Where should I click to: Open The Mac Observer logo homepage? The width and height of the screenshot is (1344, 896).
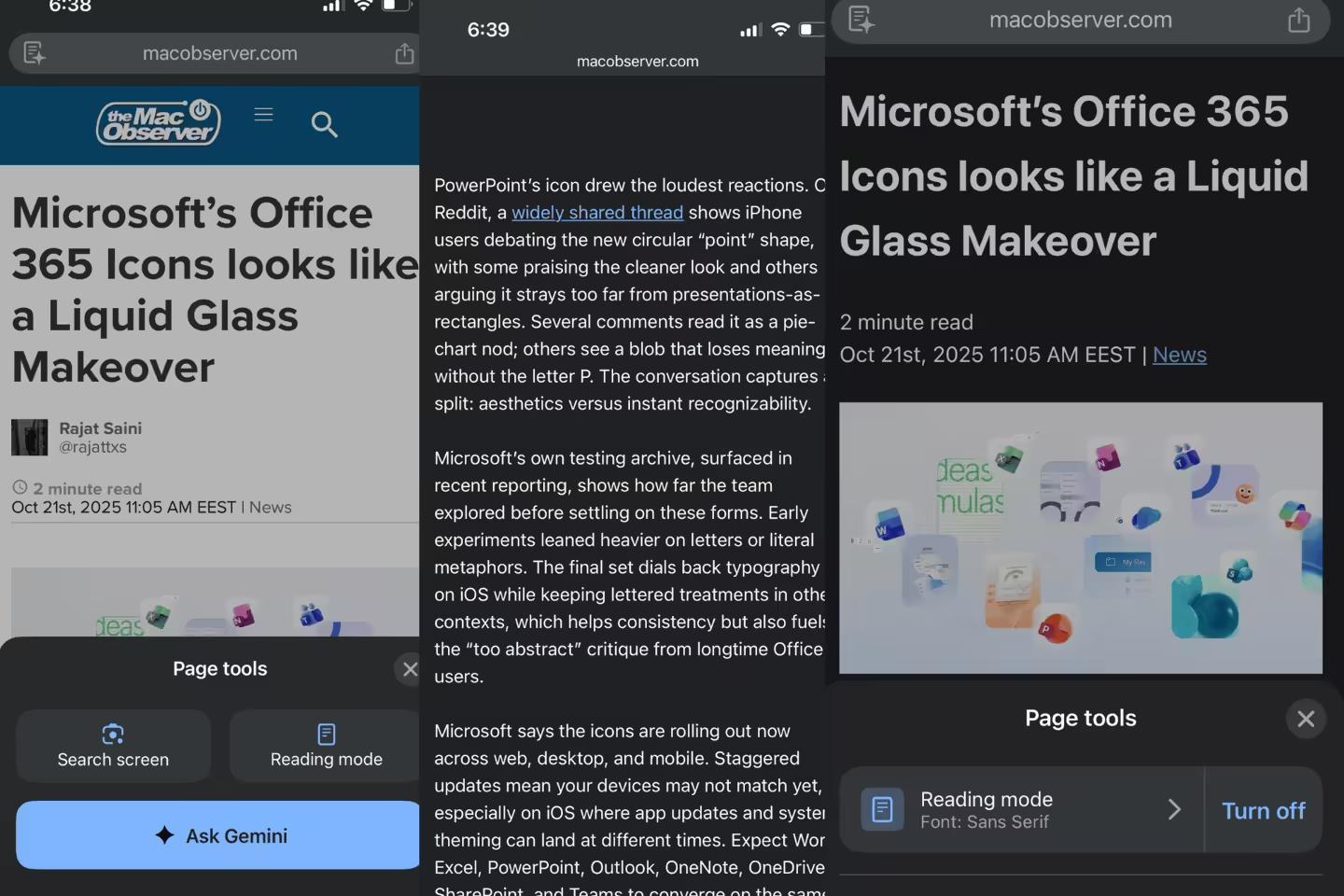(x=159, y=123)
